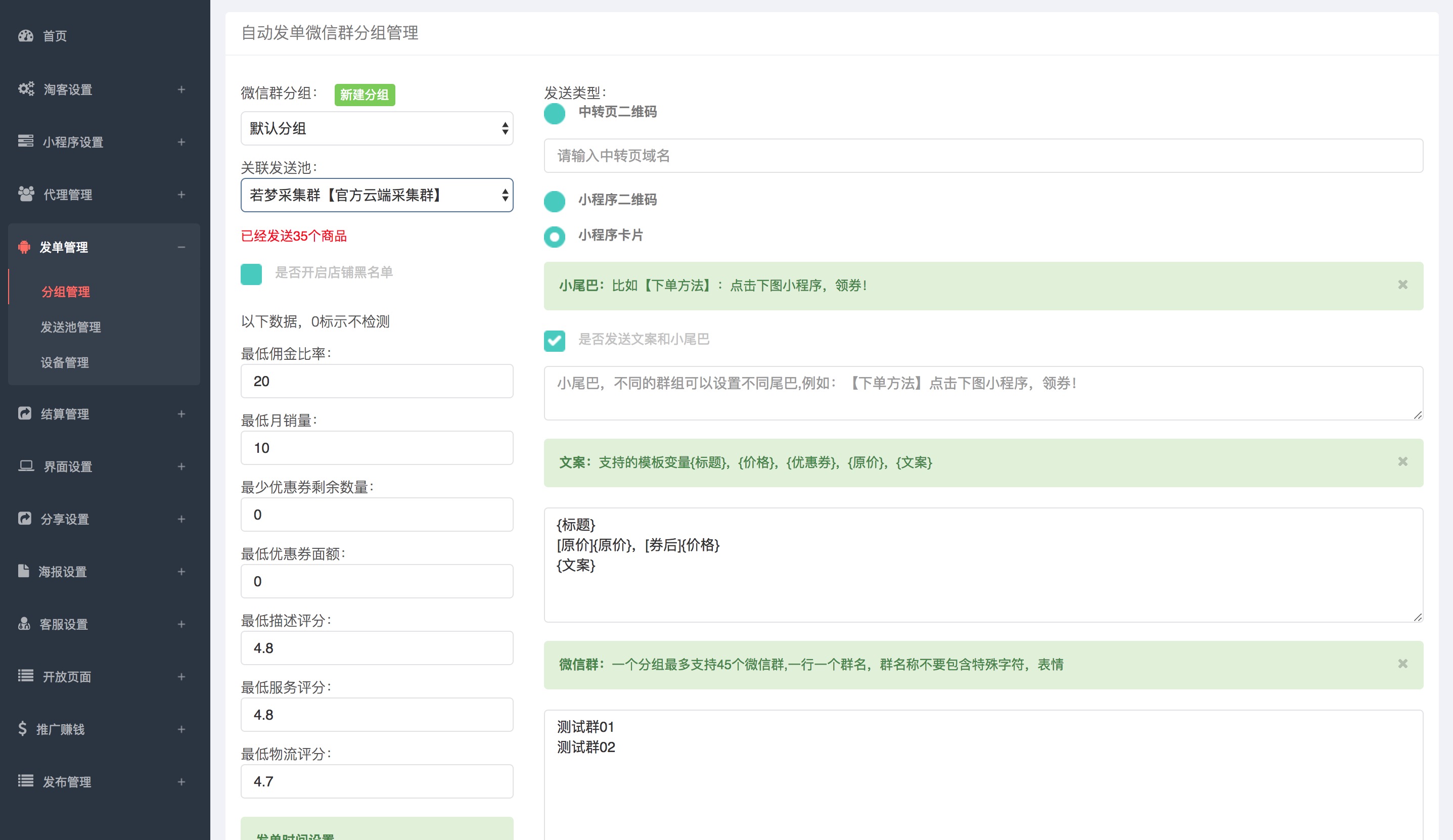
Task: Click the users icon beside 代理管理
Action: (x=26, y=194)
